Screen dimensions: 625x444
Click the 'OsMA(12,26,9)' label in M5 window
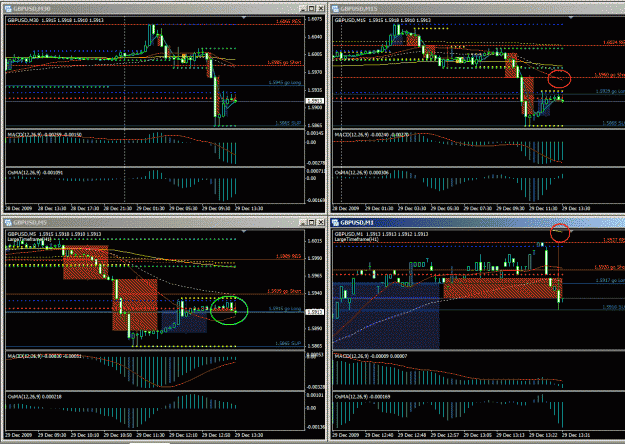25,397
